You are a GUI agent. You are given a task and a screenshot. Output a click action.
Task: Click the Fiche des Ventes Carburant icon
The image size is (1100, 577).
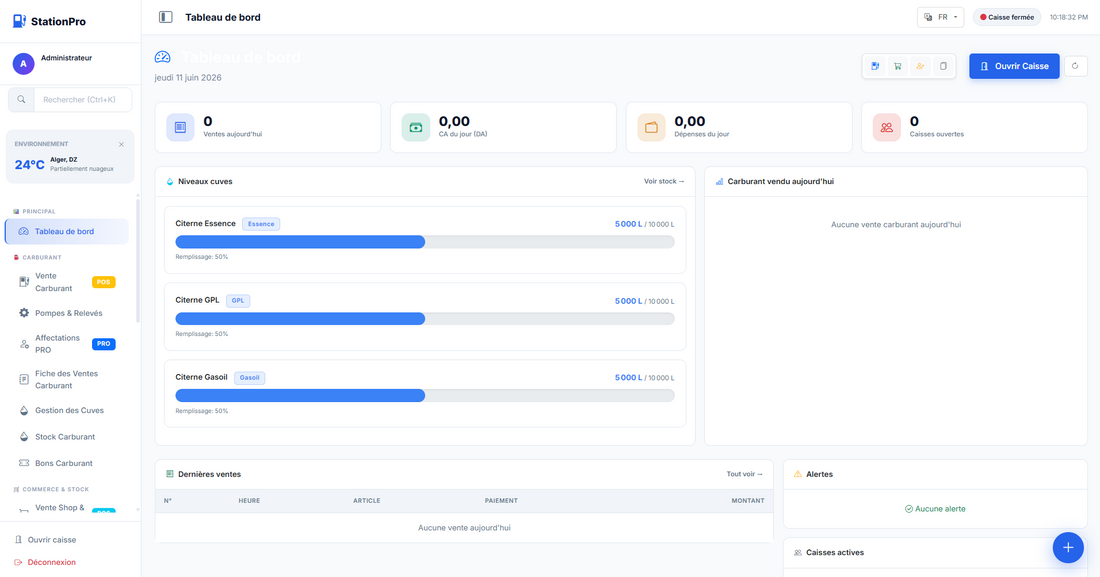point(24,380)
